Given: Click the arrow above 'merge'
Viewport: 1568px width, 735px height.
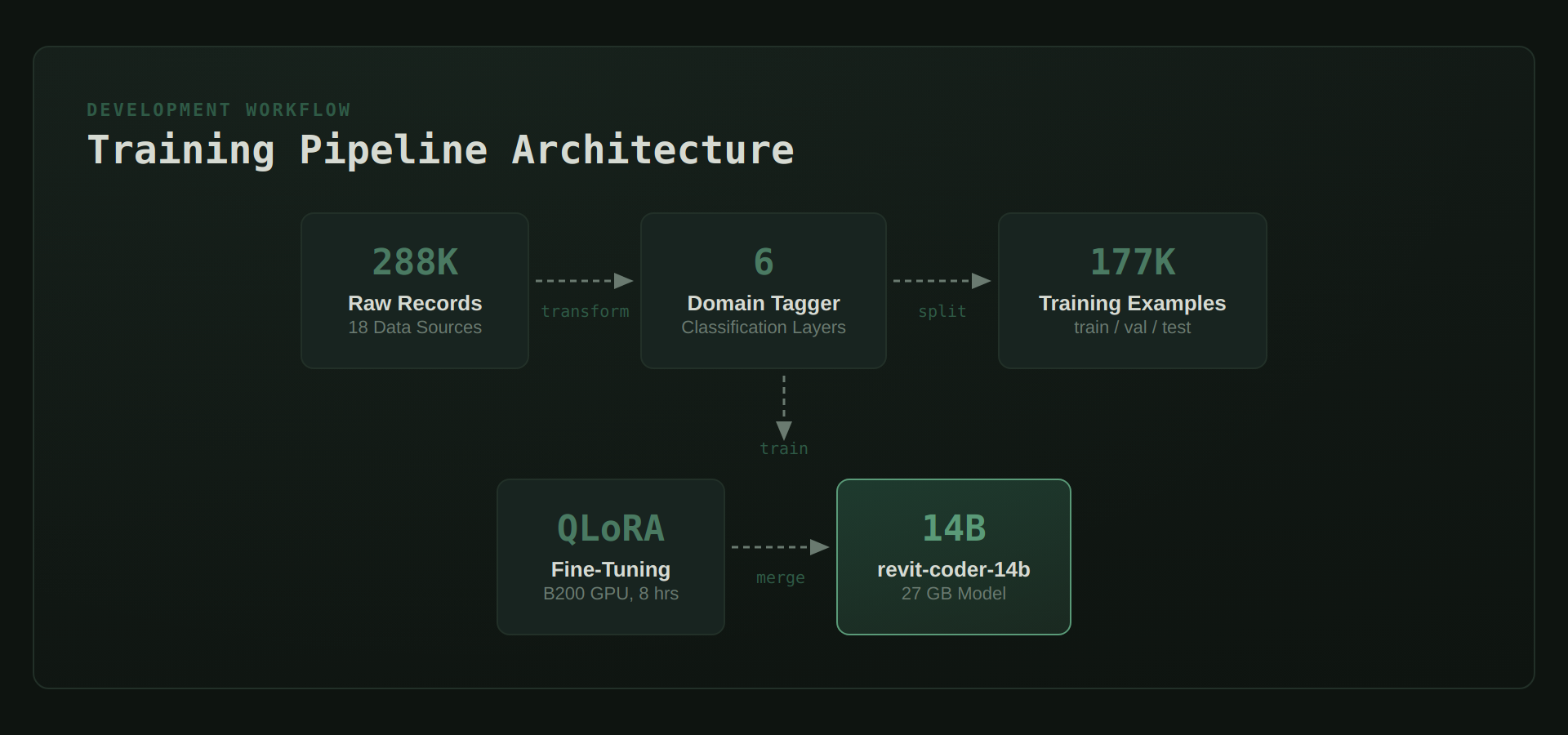Looking at the screenshot, I should pos(781,547).
